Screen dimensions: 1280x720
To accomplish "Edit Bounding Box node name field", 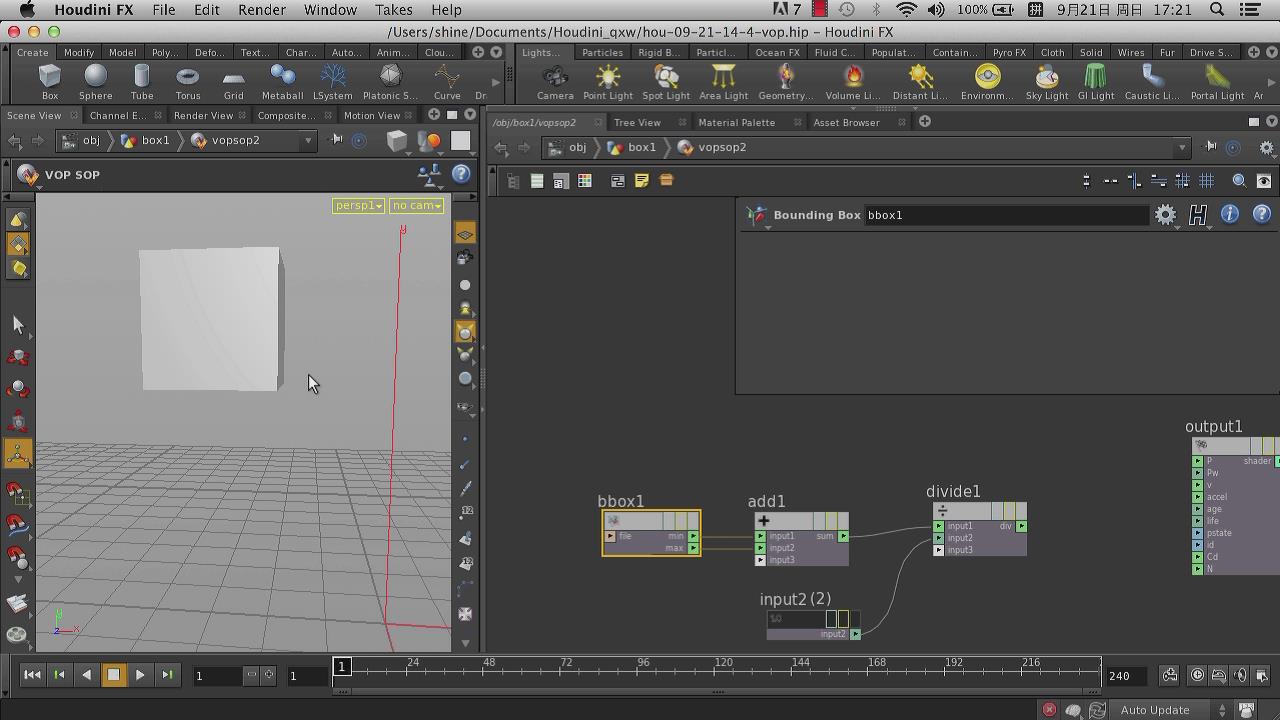I will click(x=1005, y=215).
